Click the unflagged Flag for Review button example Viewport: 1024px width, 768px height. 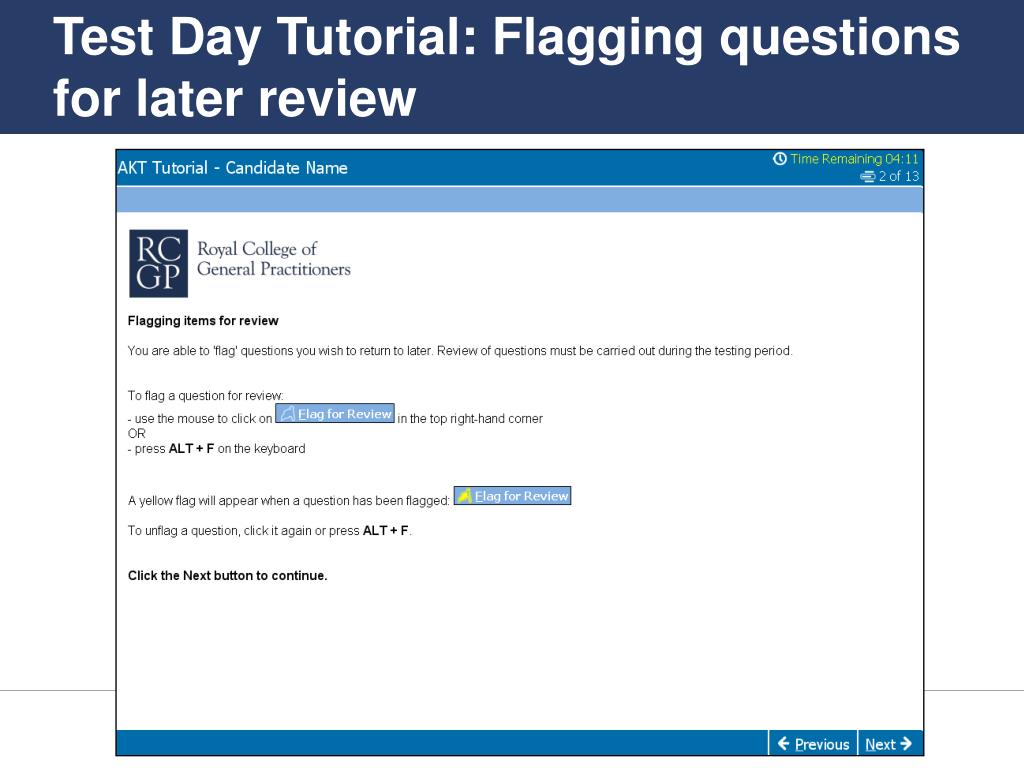tap(335, 413)
